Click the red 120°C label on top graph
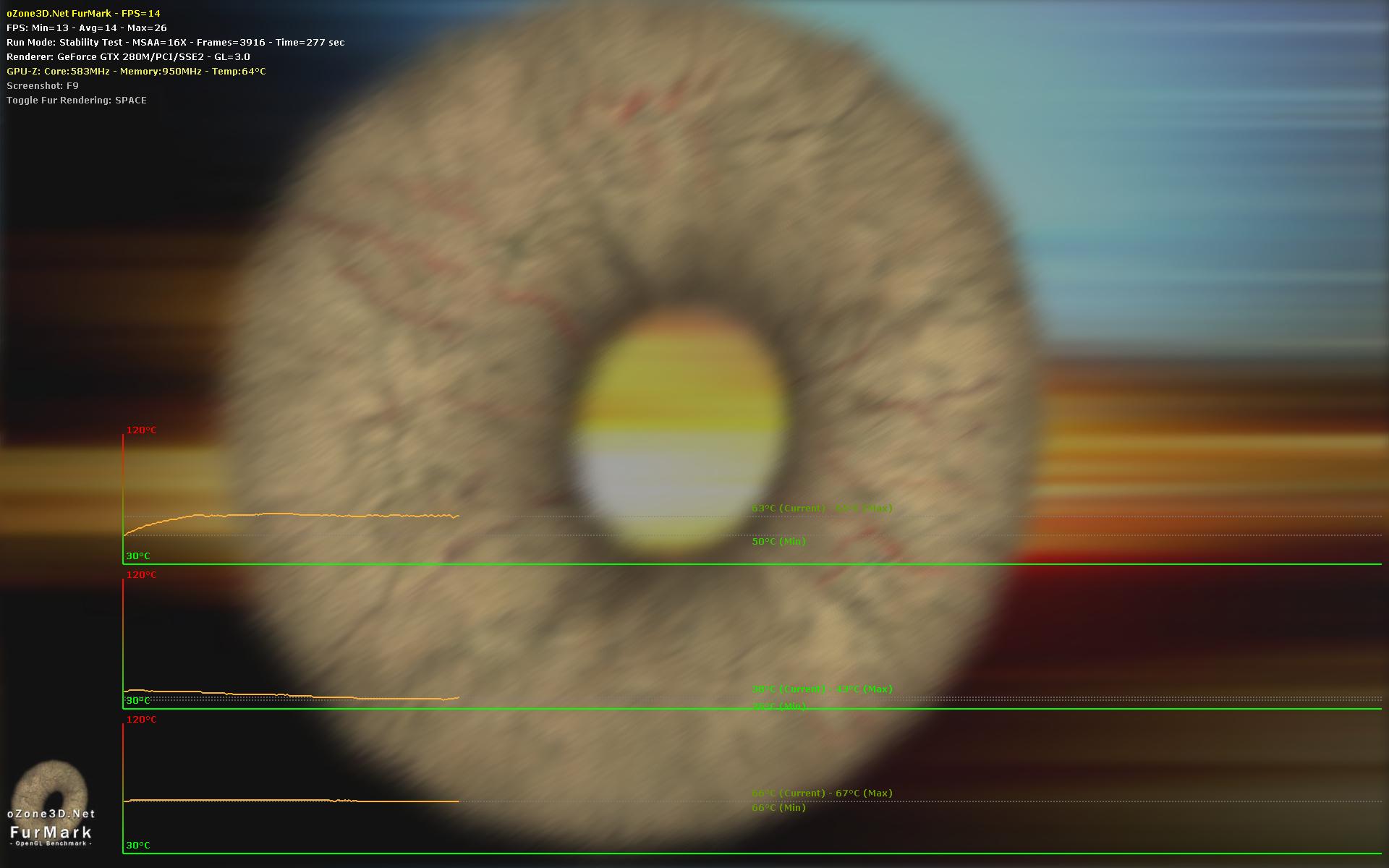 pos(141,430)
